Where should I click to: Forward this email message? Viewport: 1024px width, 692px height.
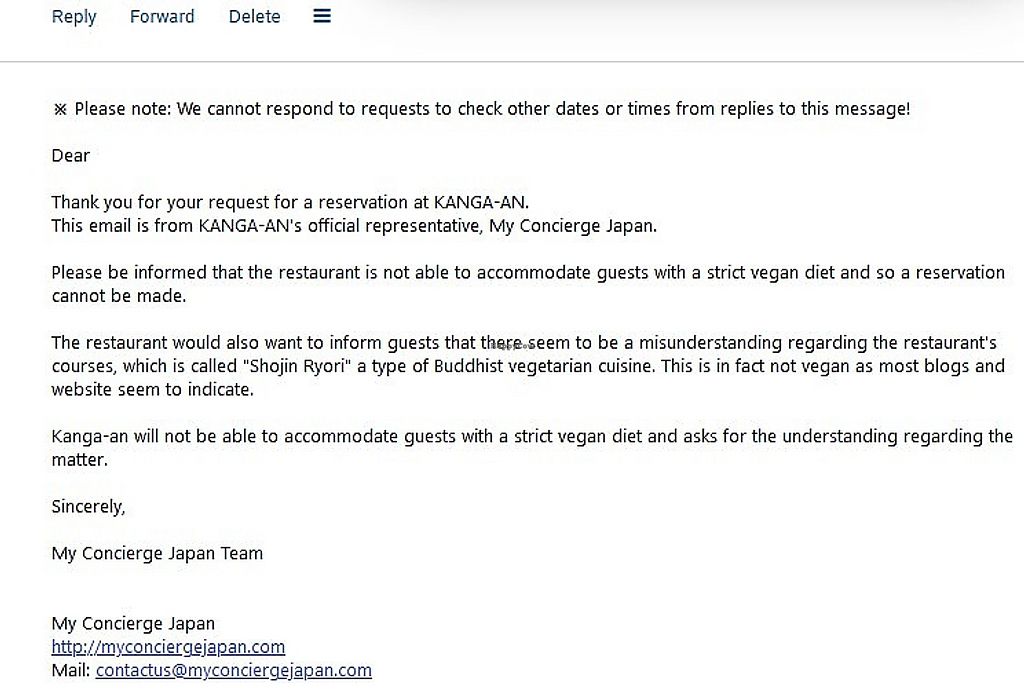click(162, 17)
